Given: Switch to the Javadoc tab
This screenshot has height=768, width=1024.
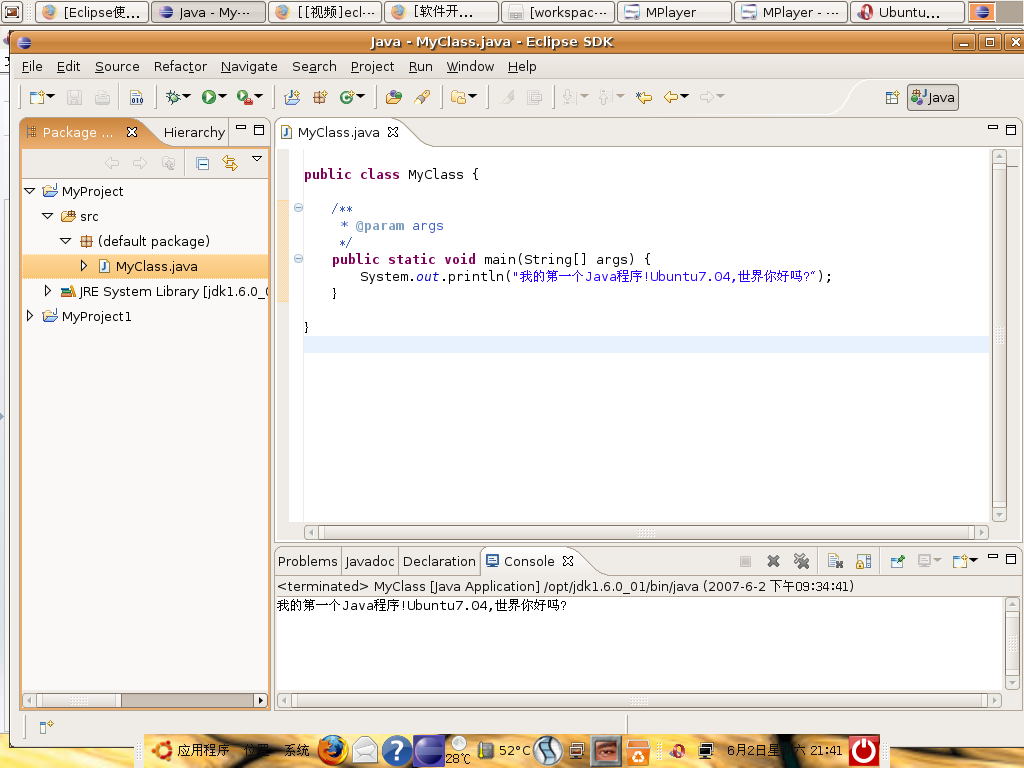Looking at the screenshot, I should [x=370, y=561].
